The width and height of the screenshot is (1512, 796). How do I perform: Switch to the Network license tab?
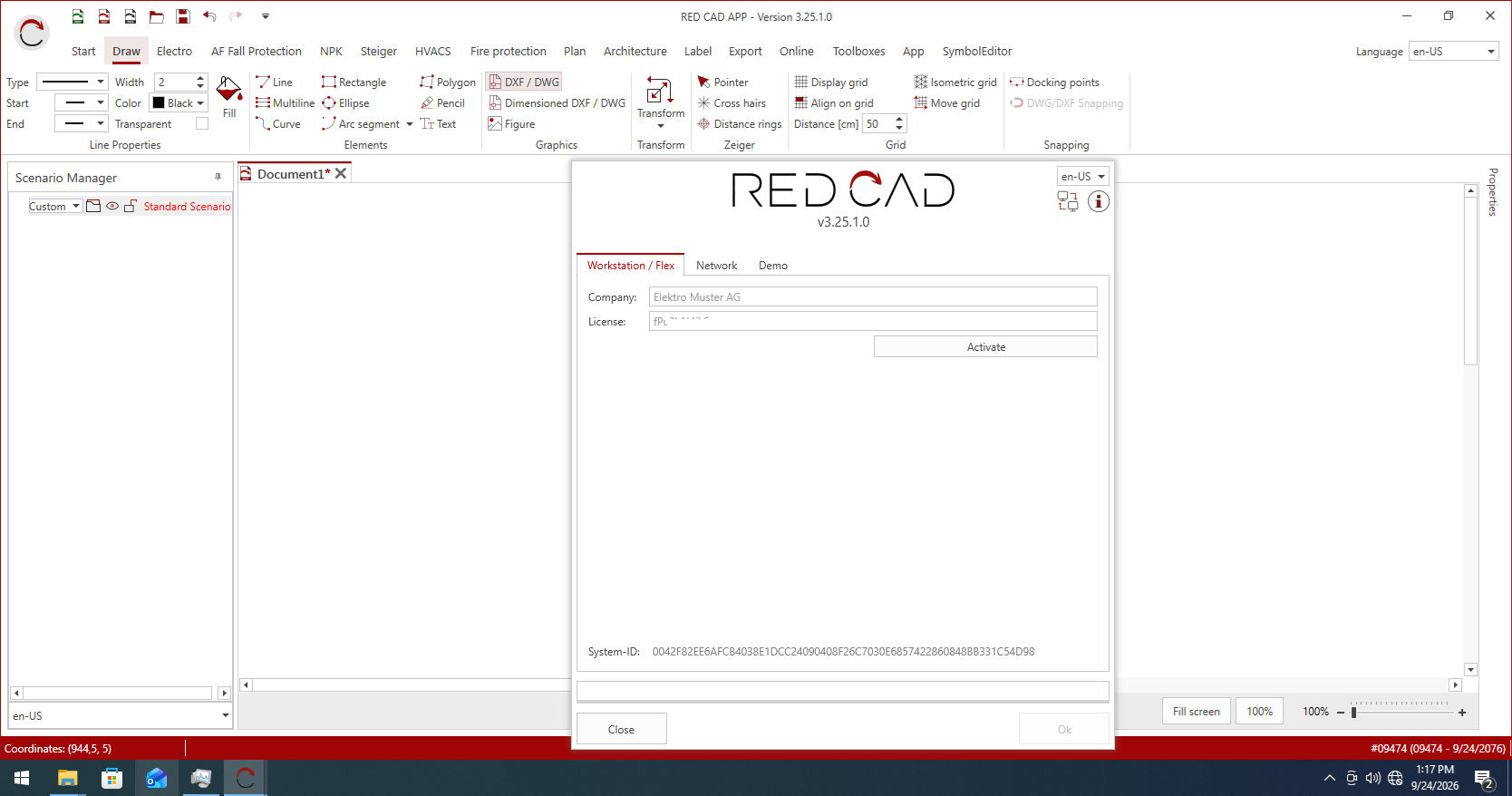point(716,265)
